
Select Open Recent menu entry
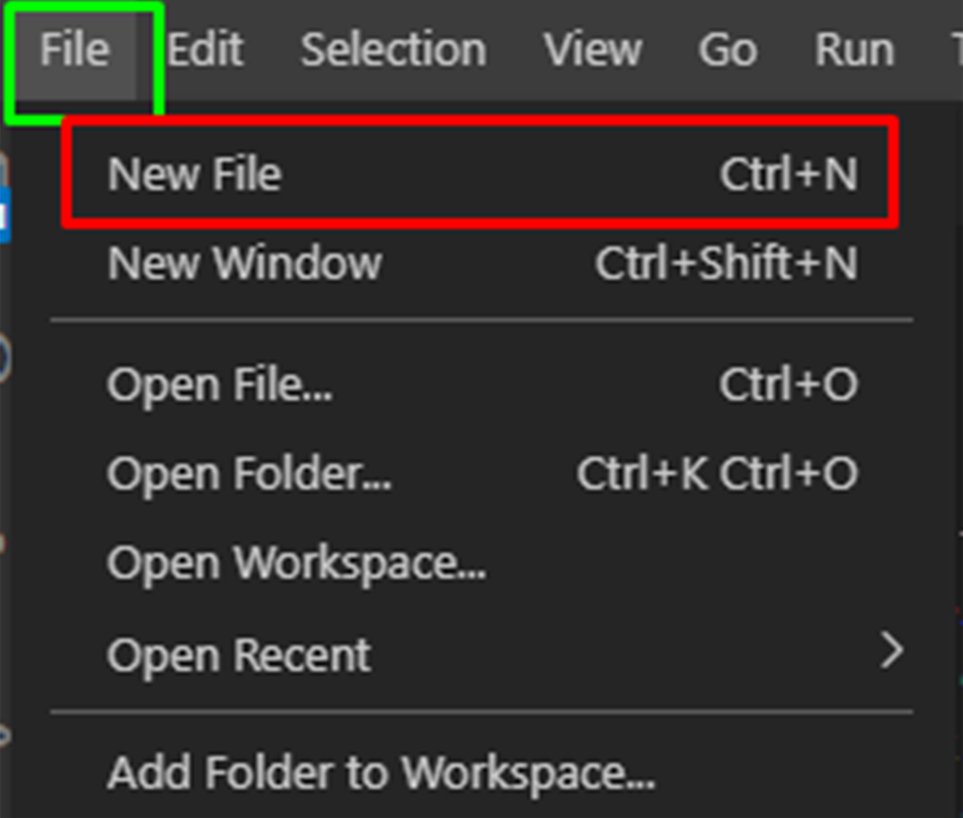[482, 655]
